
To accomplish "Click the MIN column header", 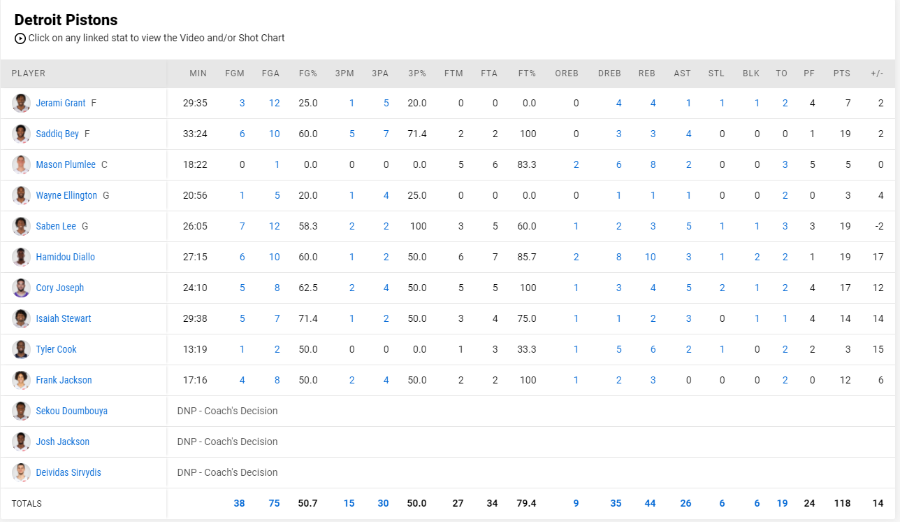I will [198, 74].
